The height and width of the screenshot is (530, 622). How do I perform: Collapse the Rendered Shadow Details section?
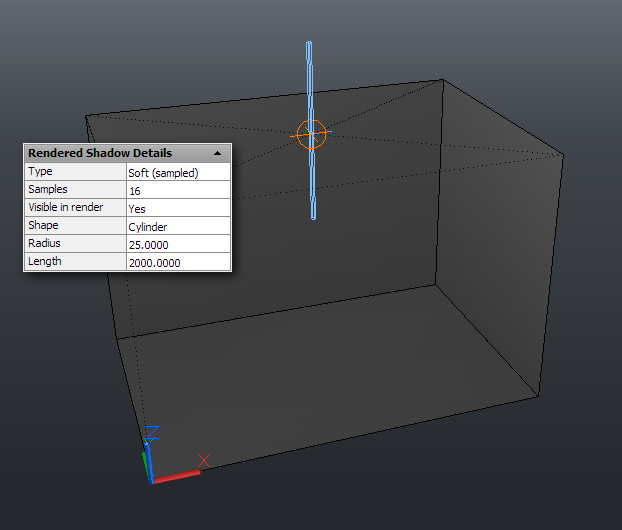(x=217, y=154)
